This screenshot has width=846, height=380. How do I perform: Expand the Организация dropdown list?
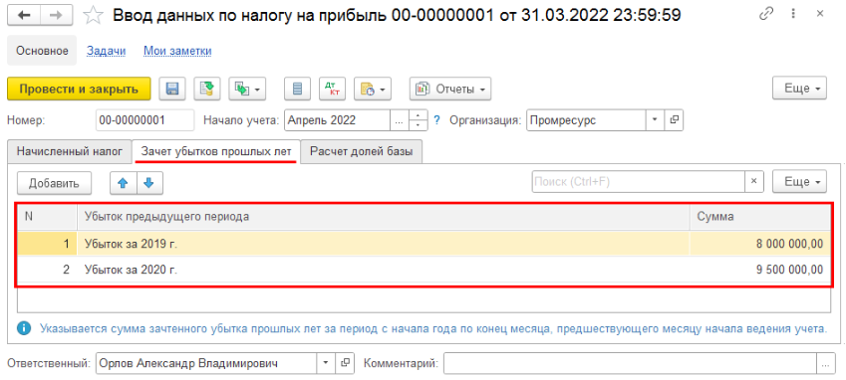(655, 120)
